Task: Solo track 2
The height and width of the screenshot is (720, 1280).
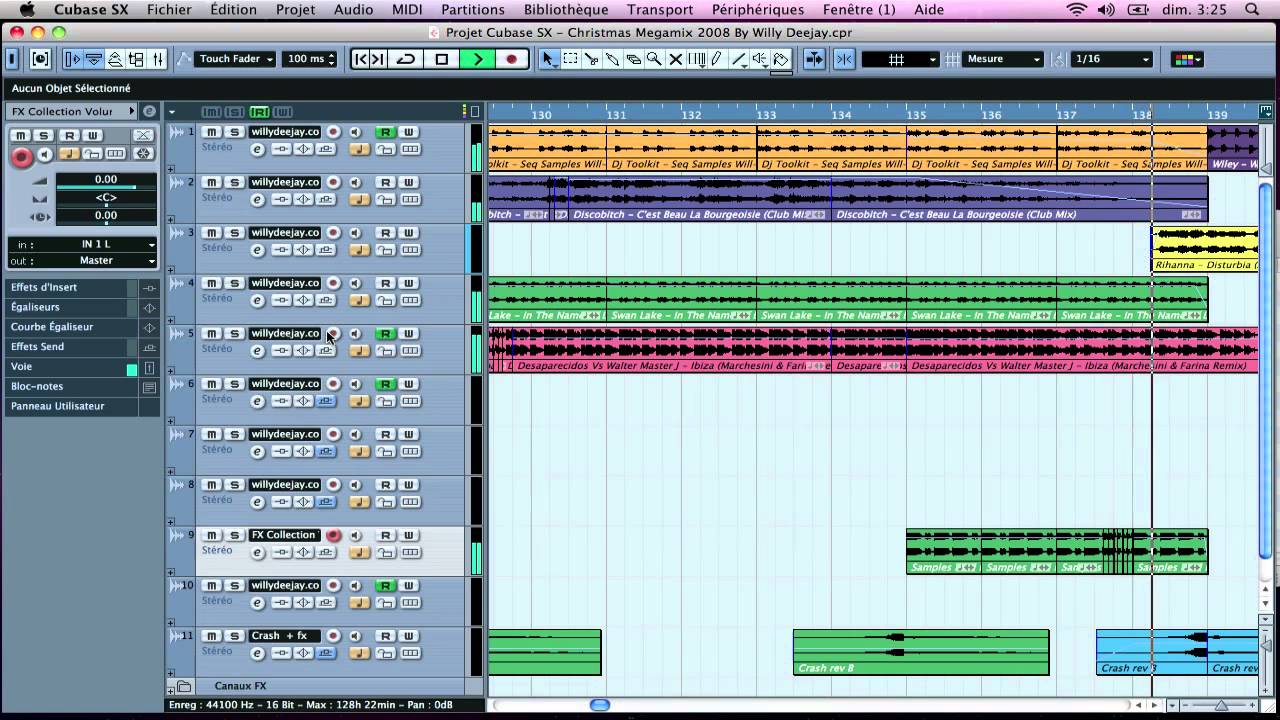Action: [234, 182]
